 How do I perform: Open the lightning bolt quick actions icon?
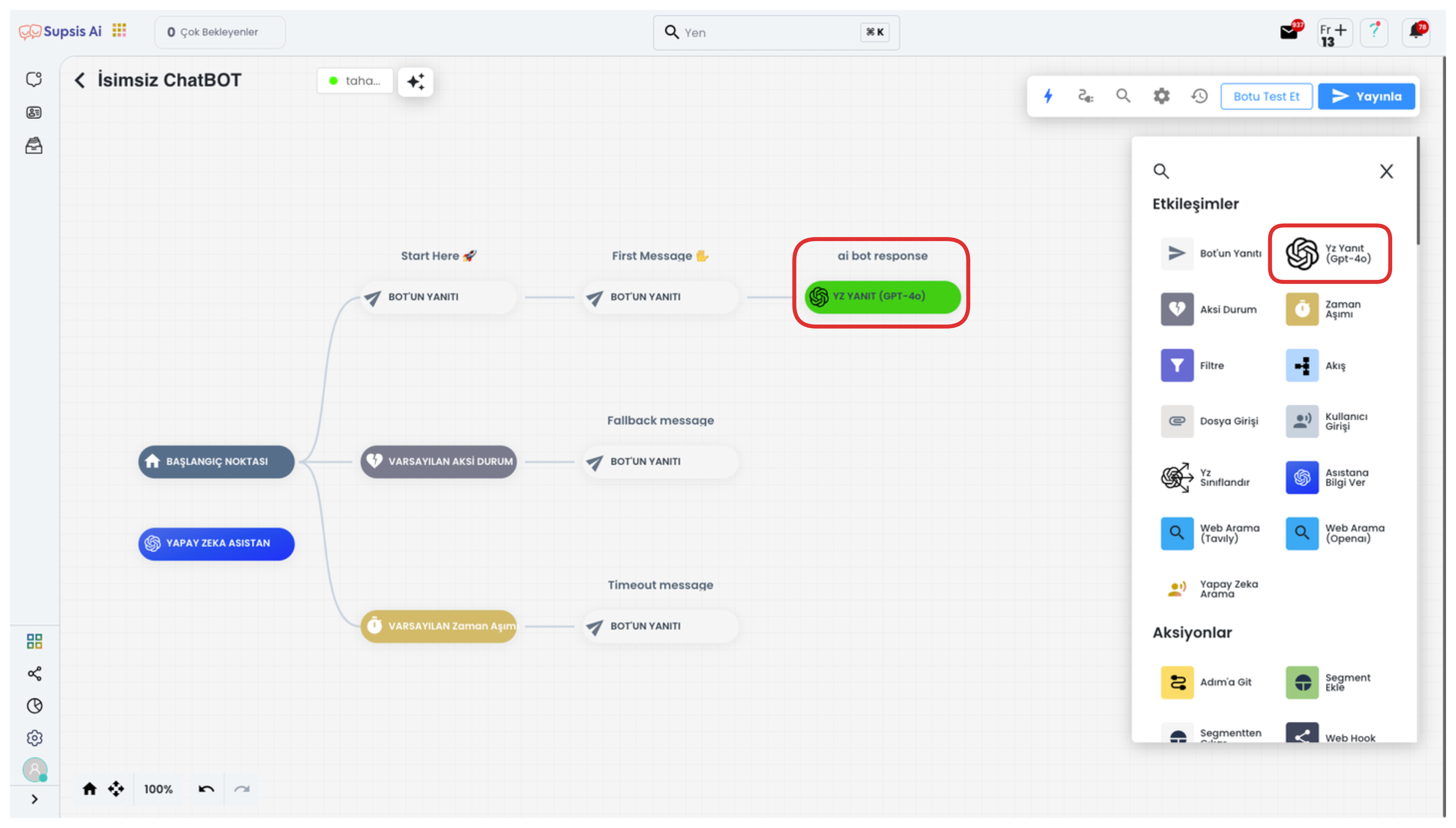pos(1048,96)
